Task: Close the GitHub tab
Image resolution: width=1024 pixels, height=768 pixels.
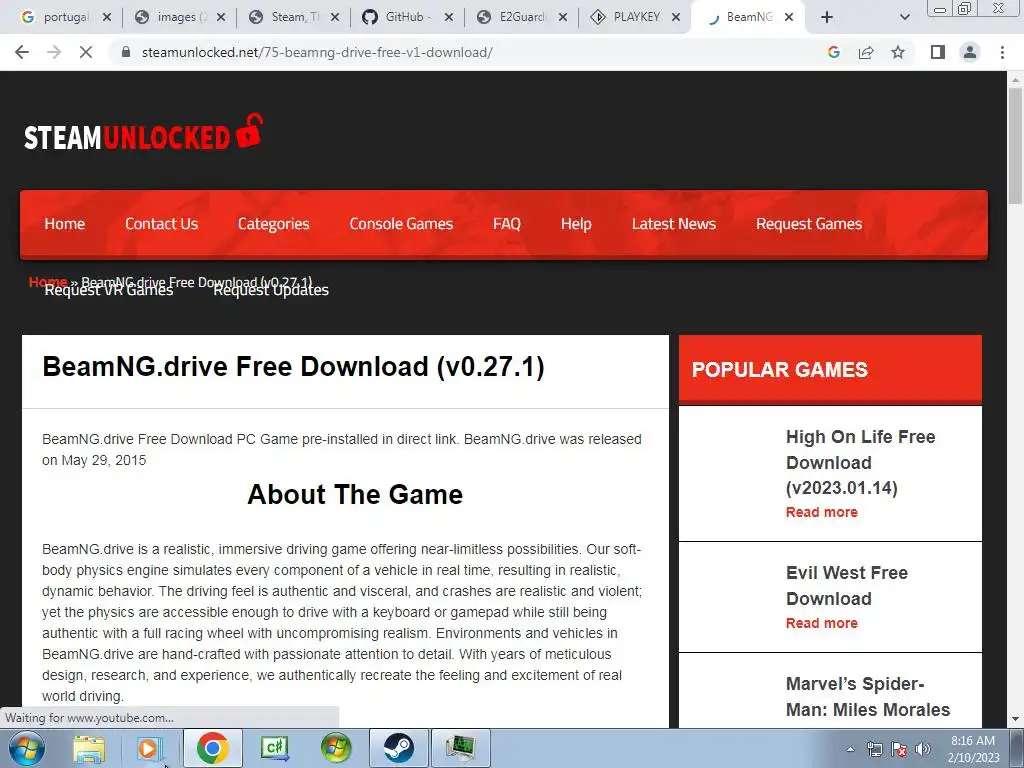Action: point(449,18)
